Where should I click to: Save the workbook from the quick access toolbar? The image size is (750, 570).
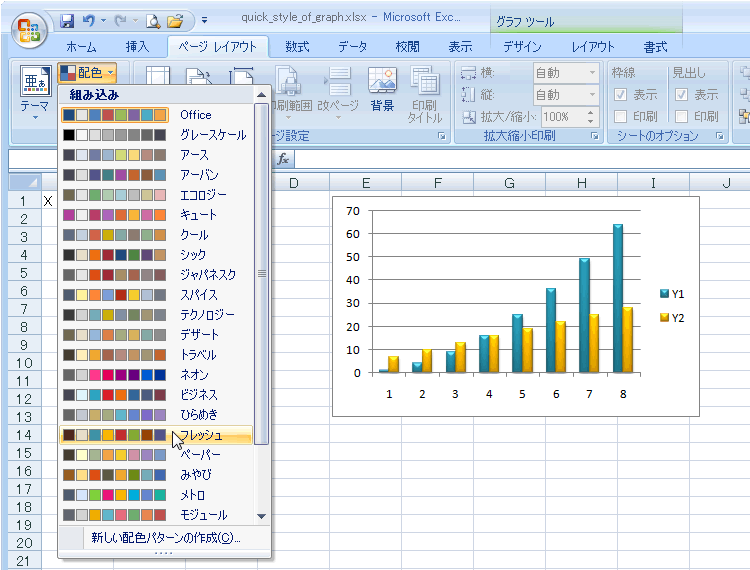[67, 21]
